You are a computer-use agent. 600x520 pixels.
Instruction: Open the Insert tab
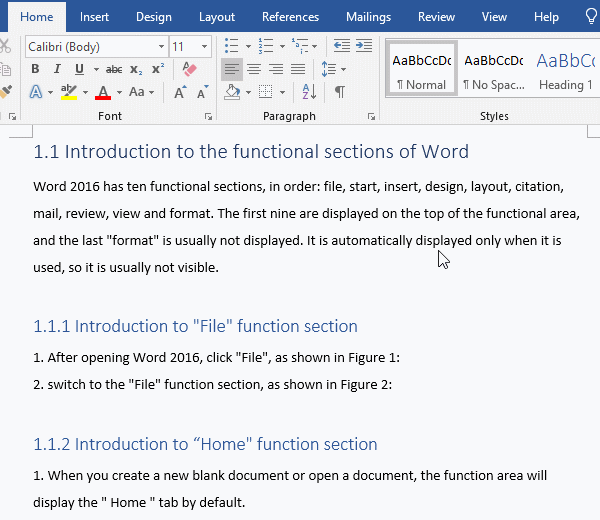point(94,17)
